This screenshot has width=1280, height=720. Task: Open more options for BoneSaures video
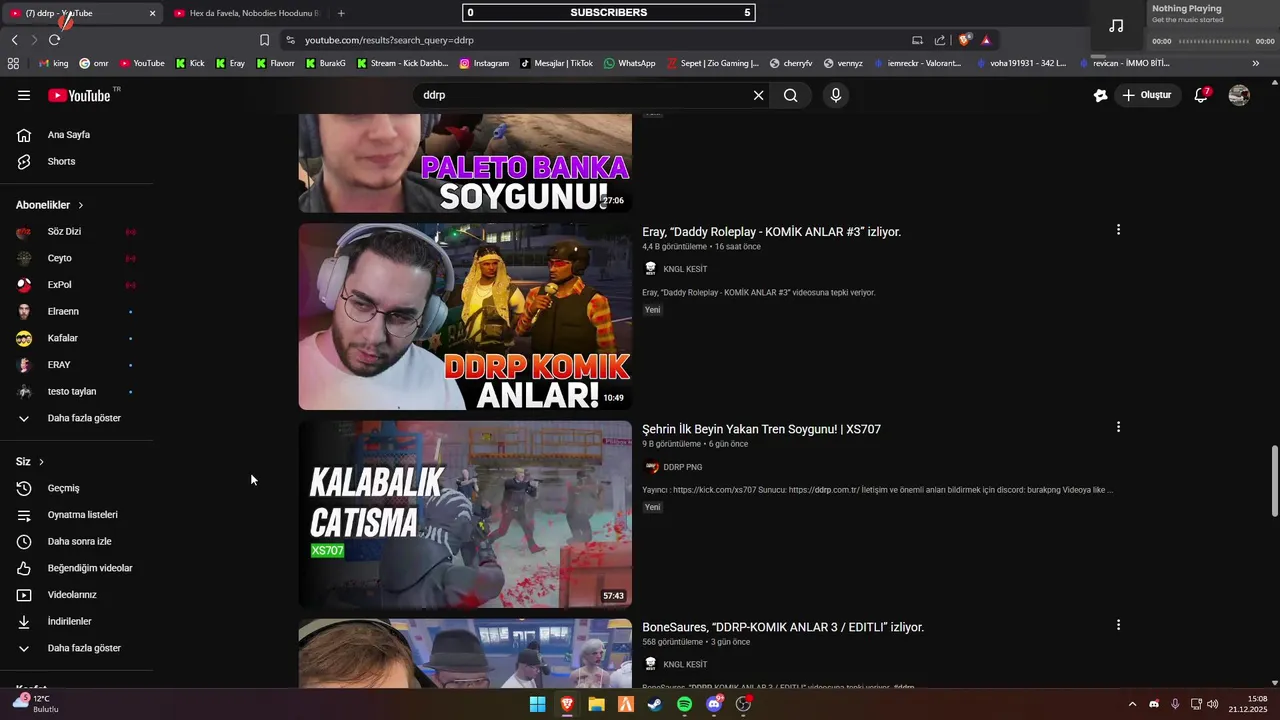(1118, 625)
